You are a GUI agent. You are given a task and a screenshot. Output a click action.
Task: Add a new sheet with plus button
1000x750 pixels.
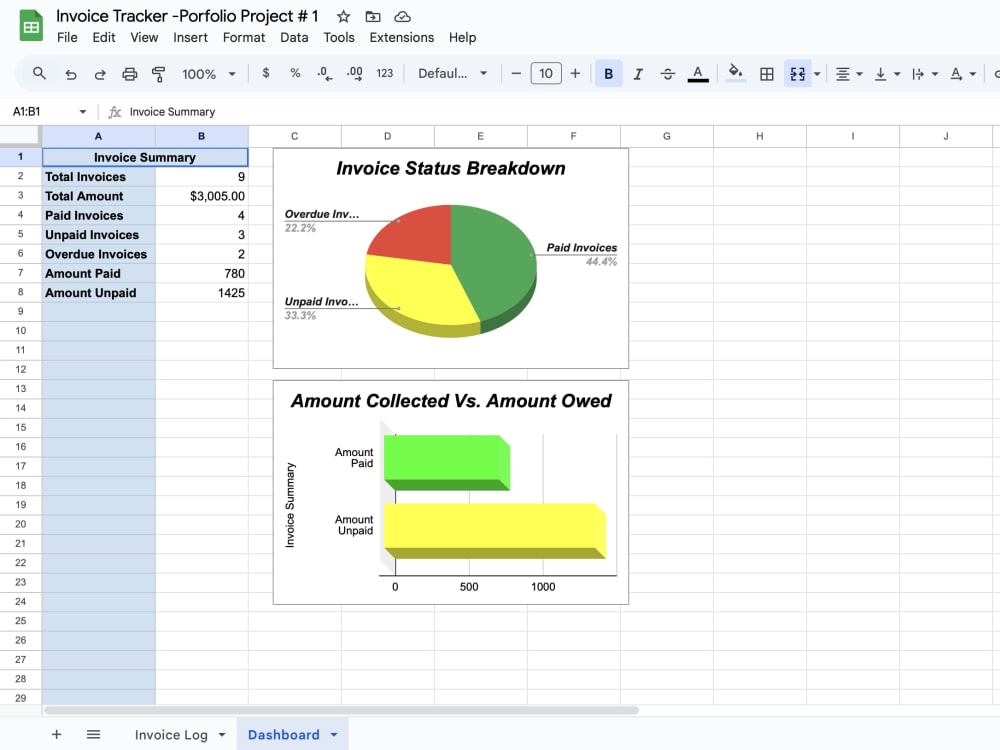point(57,735)
